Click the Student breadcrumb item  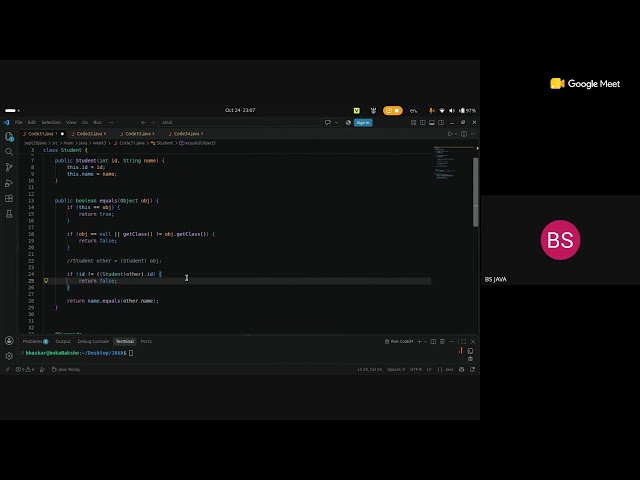point(162,143)
